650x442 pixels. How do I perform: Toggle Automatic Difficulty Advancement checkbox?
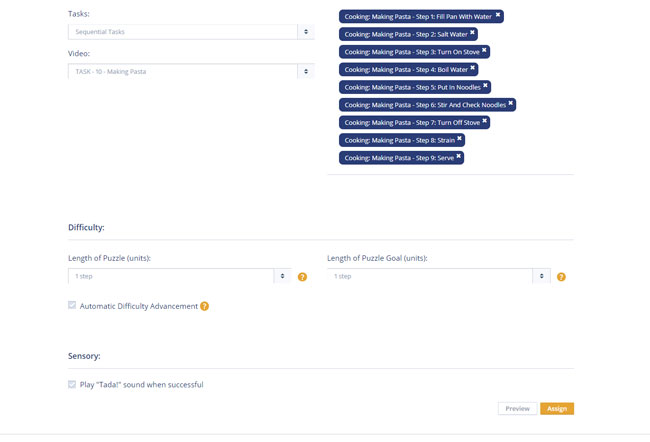pyautogui.click(x=72, y=305)
